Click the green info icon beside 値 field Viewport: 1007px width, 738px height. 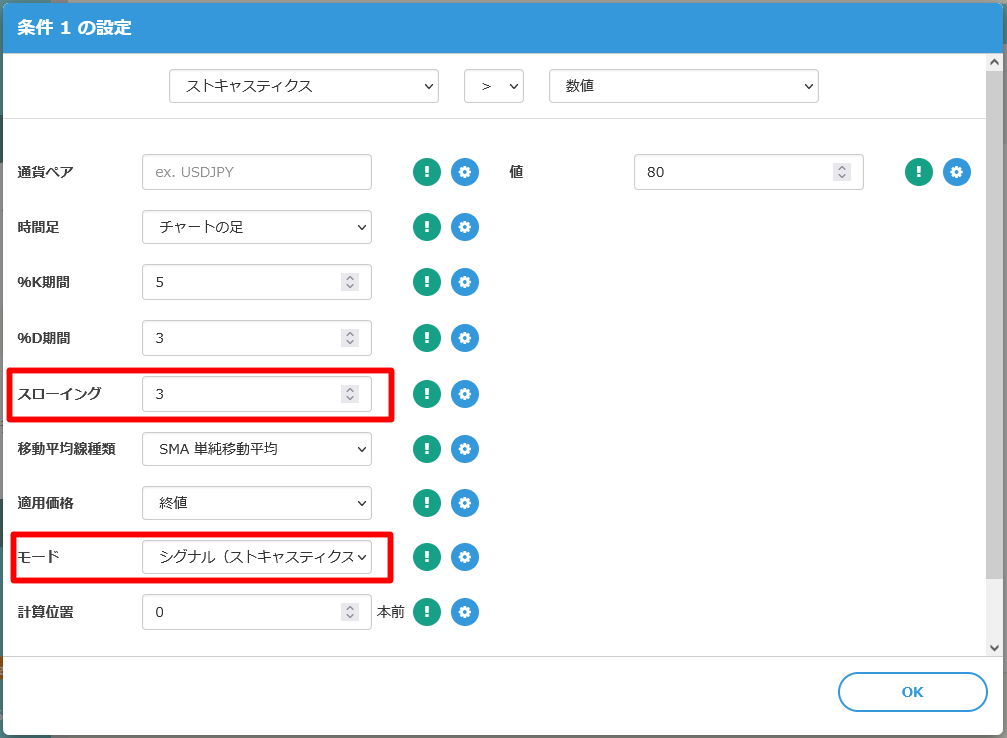(919, 172)
